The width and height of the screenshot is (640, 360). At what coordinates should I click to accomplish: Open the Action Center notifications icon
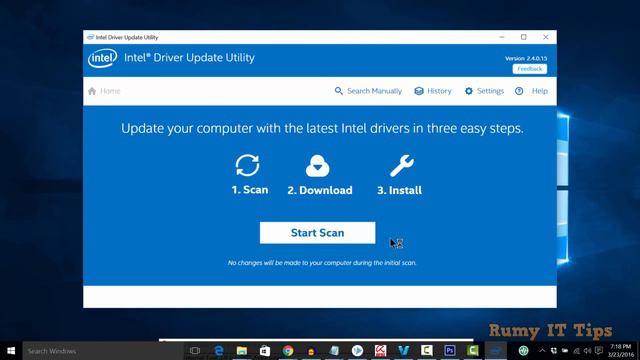599,351
